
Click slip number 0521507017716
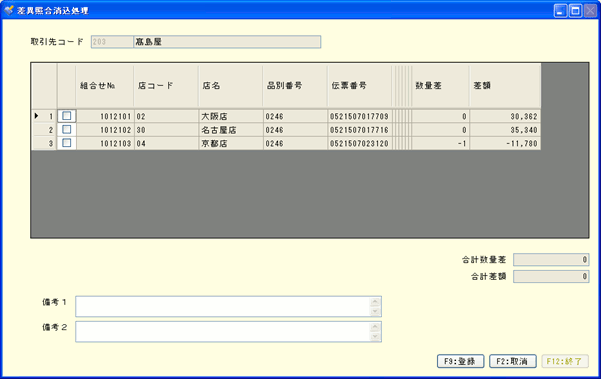[360, 130]
